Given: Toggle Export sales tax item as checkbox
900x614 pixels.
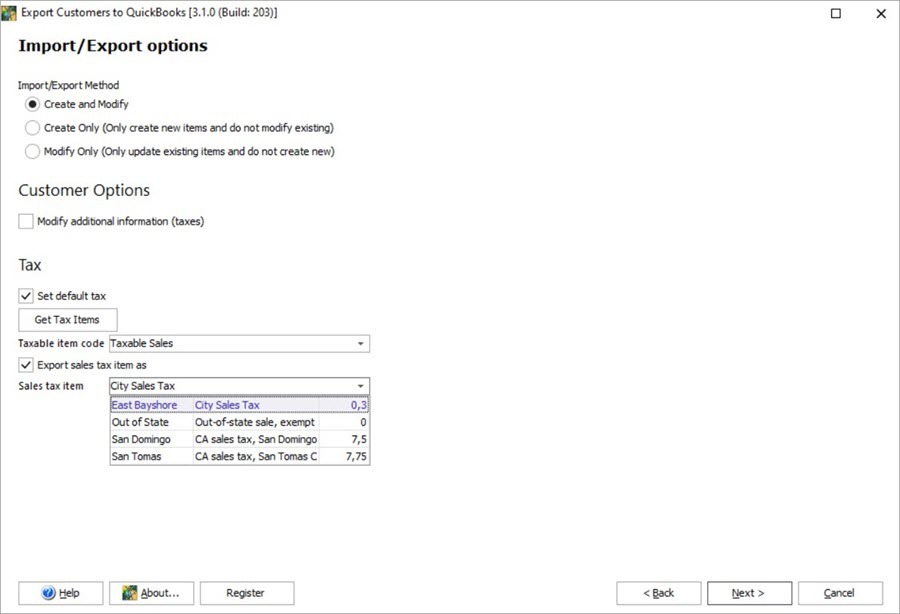Looking at the screenshot, I should [26, 365].
